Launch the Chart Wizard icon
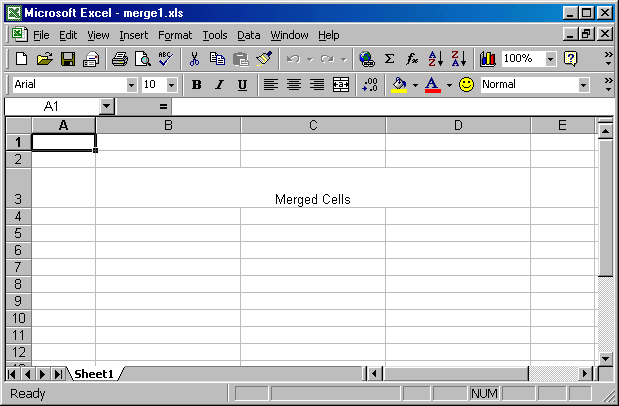 (x=488, y=59)
